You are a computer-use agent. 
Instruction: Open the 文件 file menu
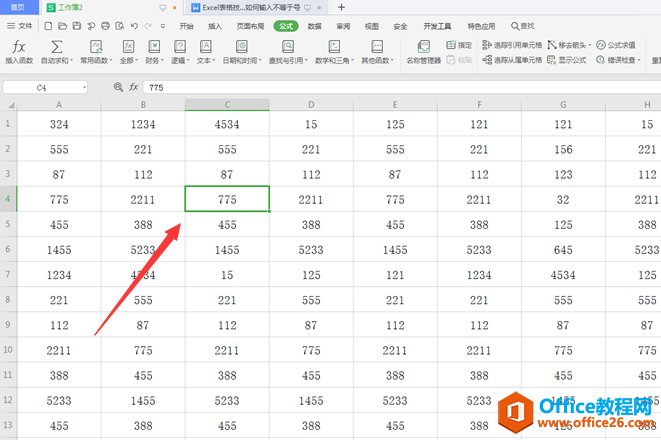point(20,26)
